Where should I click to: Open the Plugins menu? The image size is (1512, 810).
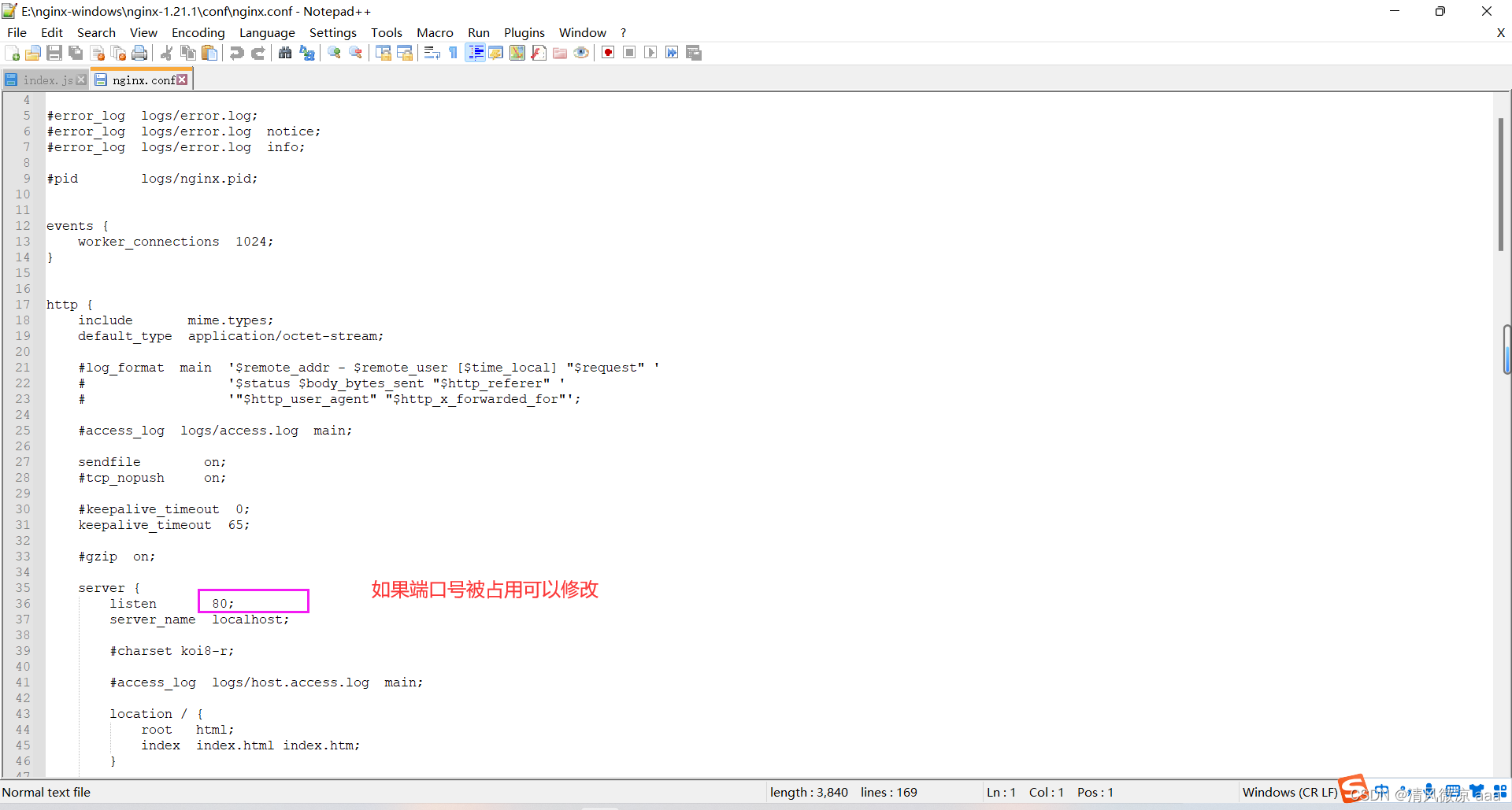click(524, 32)
